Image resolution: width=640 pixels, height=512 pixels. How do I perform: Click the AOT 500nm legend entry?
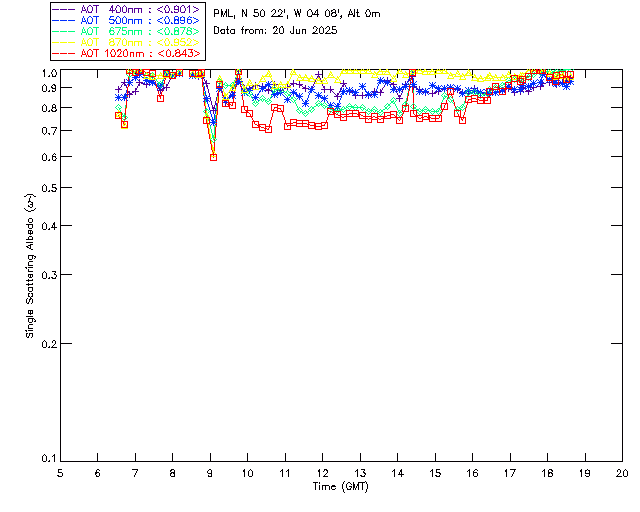click(127, 20)
